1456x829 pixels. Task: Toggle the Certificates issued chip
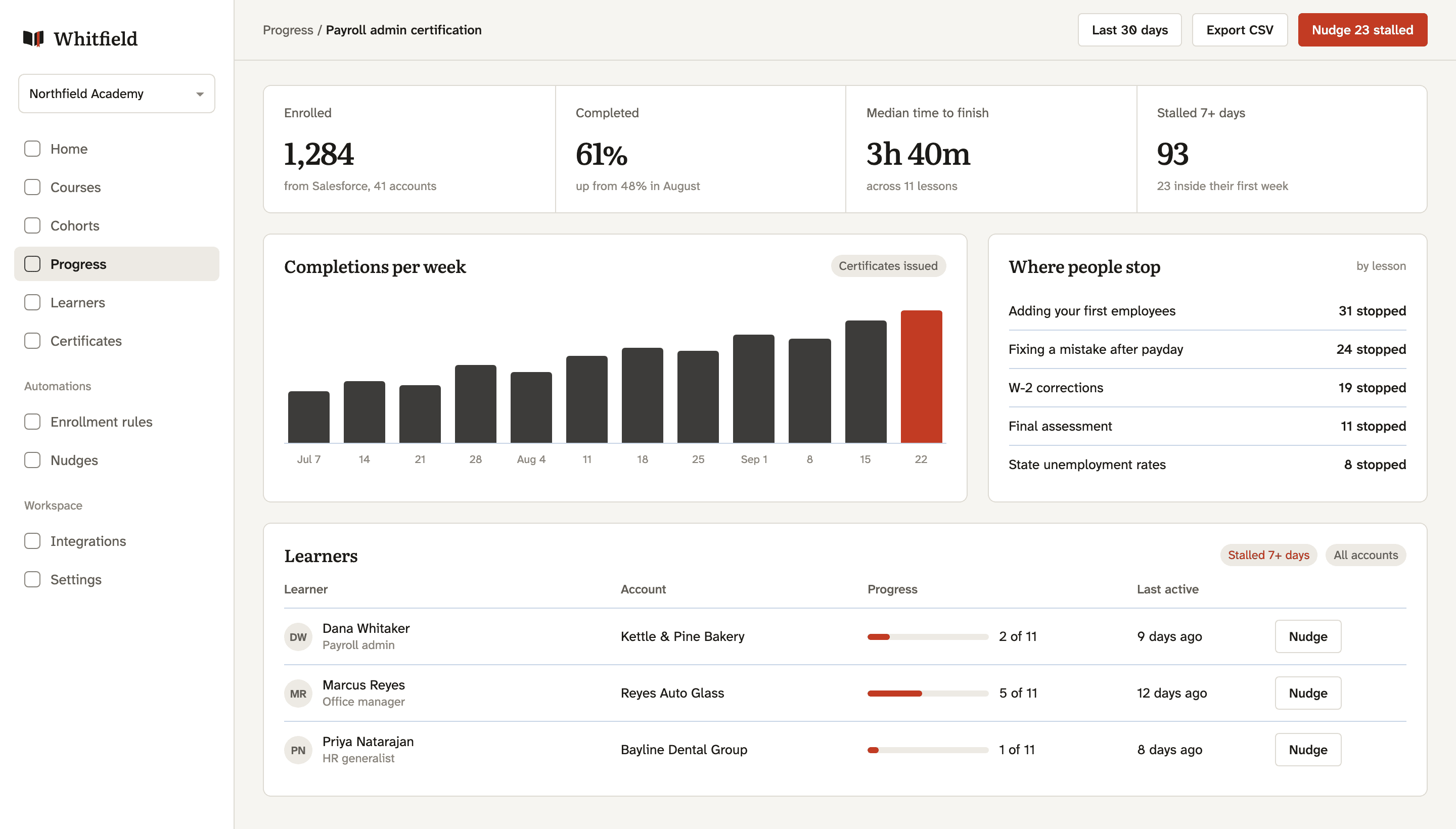coord(888,266)
